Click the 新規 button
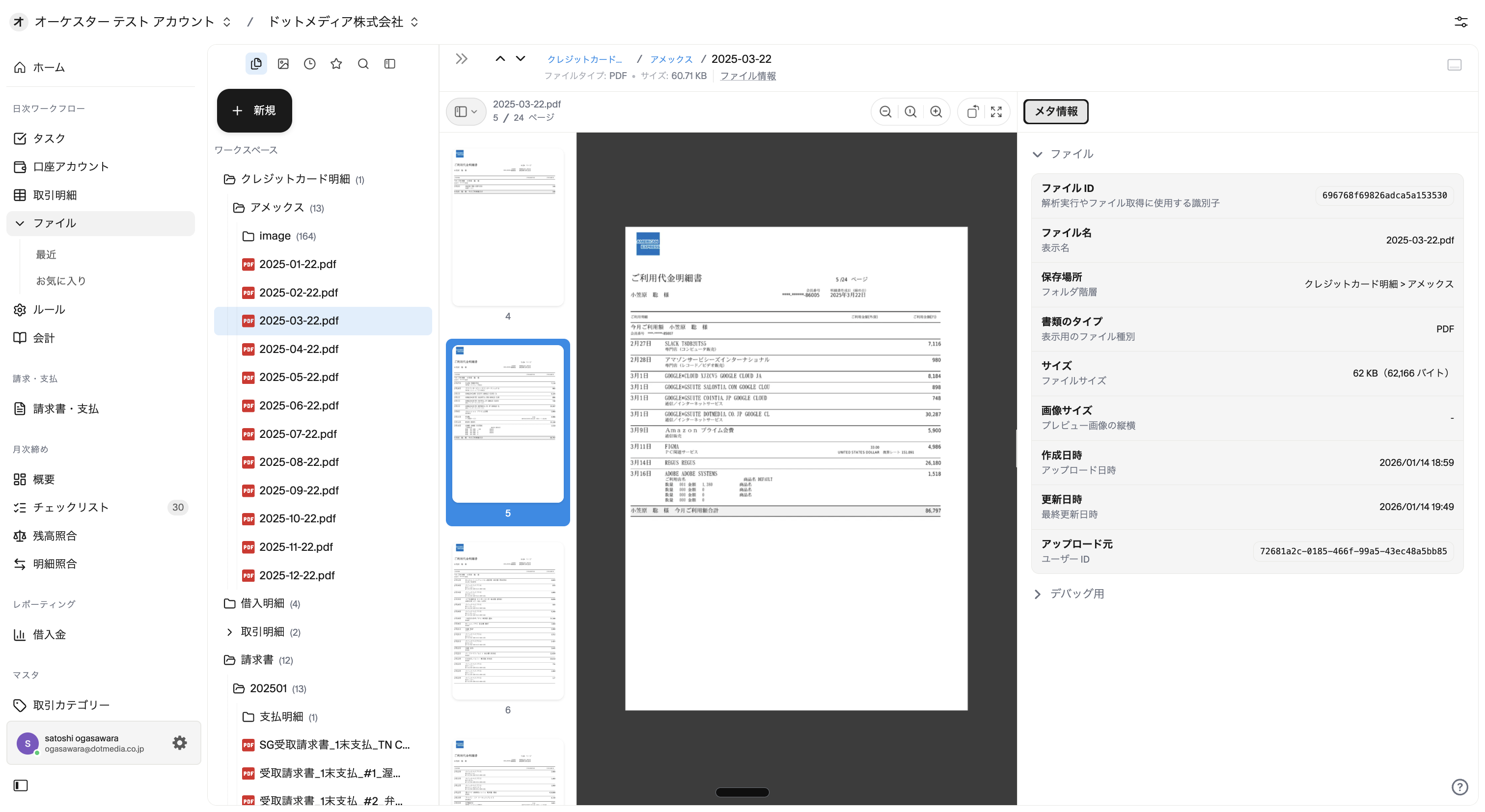Image resolution: width=1485 pixels, height=812 pixels. point(254,110)
